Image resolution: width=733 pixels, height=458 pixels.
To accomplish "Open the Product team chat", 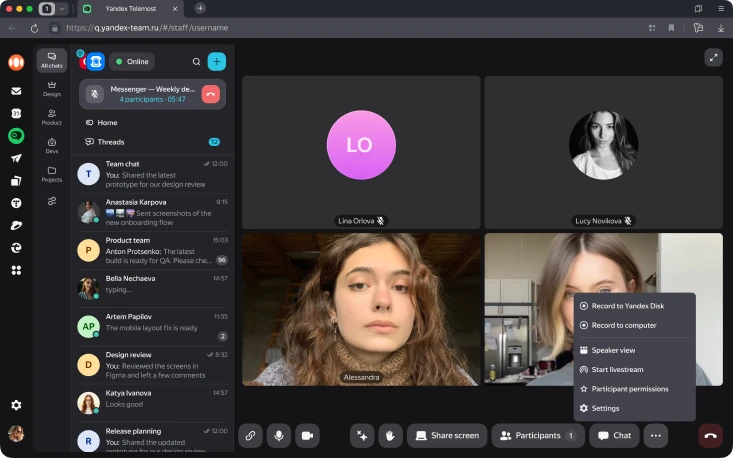I will (x=152, y=250).
